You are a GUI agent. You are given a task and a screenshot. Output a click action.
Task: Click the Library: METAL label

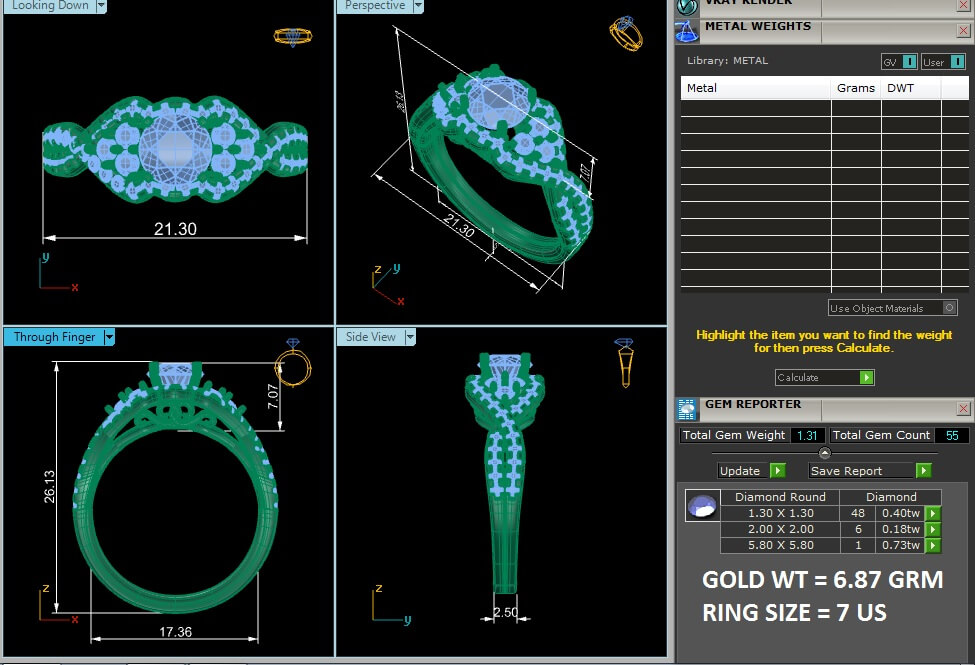pyautogui.click(x=727, y=61)
